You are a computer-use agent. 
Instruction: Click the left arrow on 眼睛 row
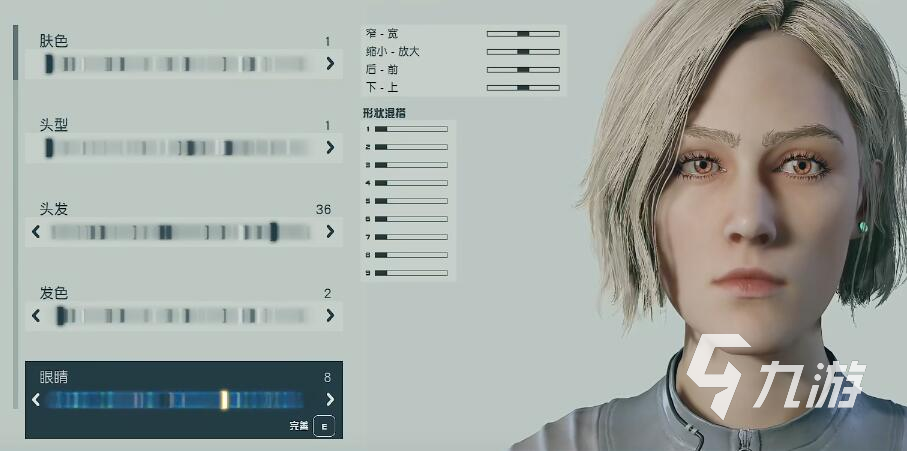click(x=37, y=400)
